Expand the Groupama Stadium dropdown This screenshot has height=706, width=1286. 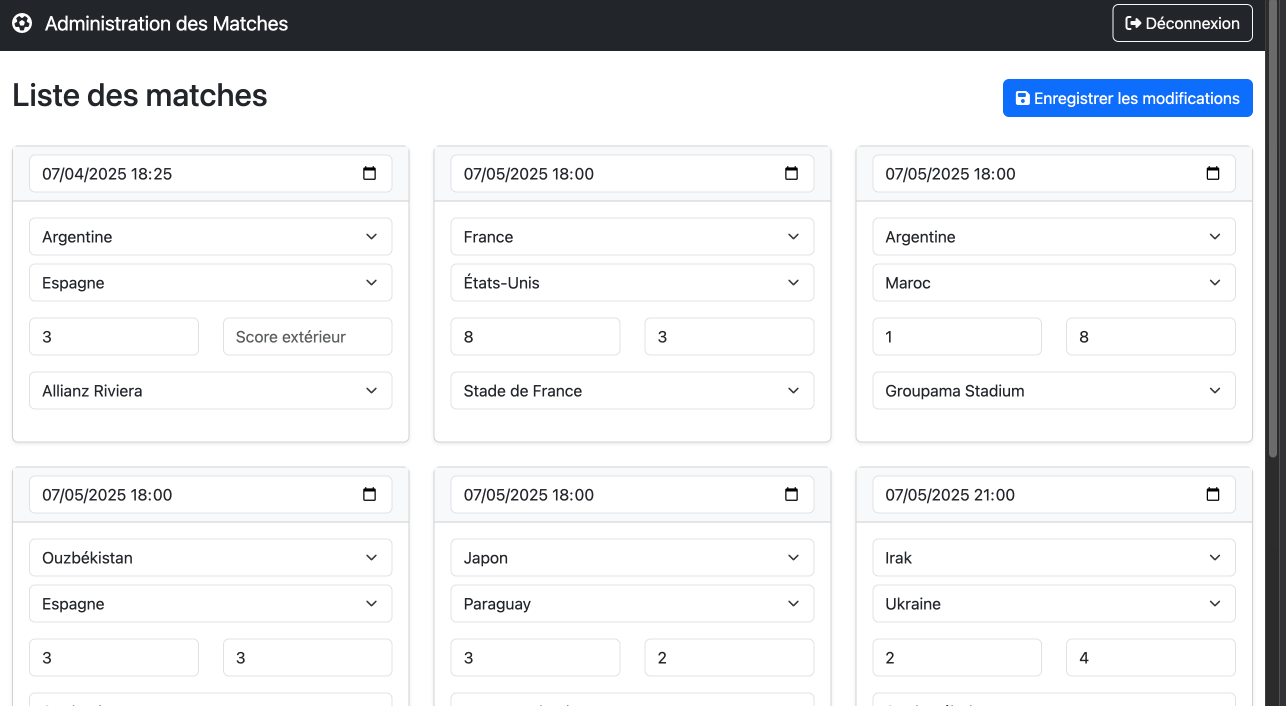click(x=1054, y=391)
